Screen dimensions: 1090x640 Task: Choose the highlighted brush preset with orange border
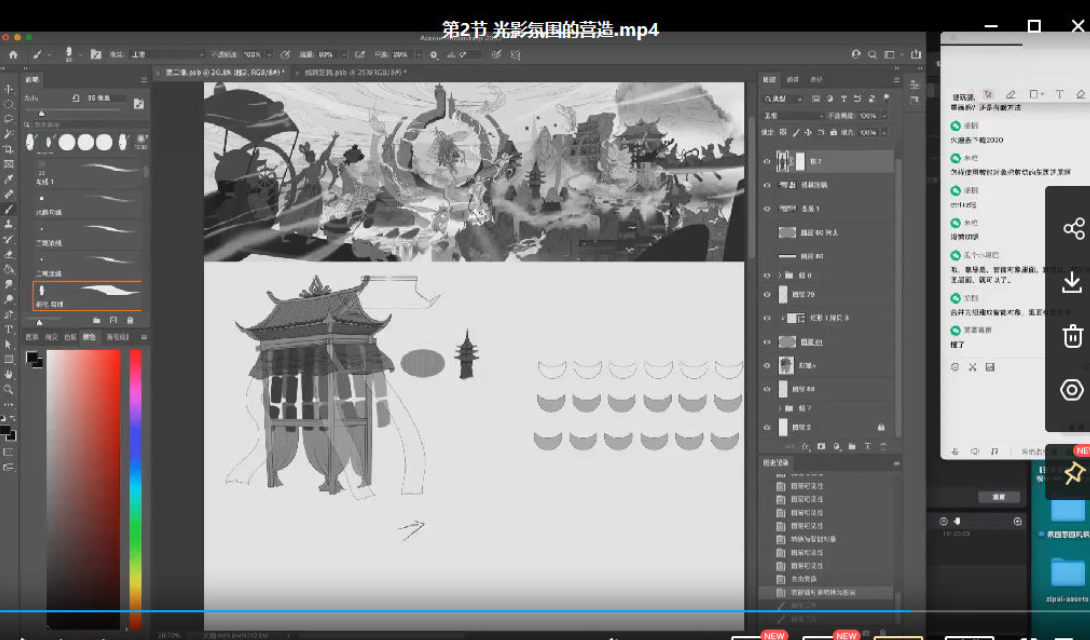(x=87, y=295)
